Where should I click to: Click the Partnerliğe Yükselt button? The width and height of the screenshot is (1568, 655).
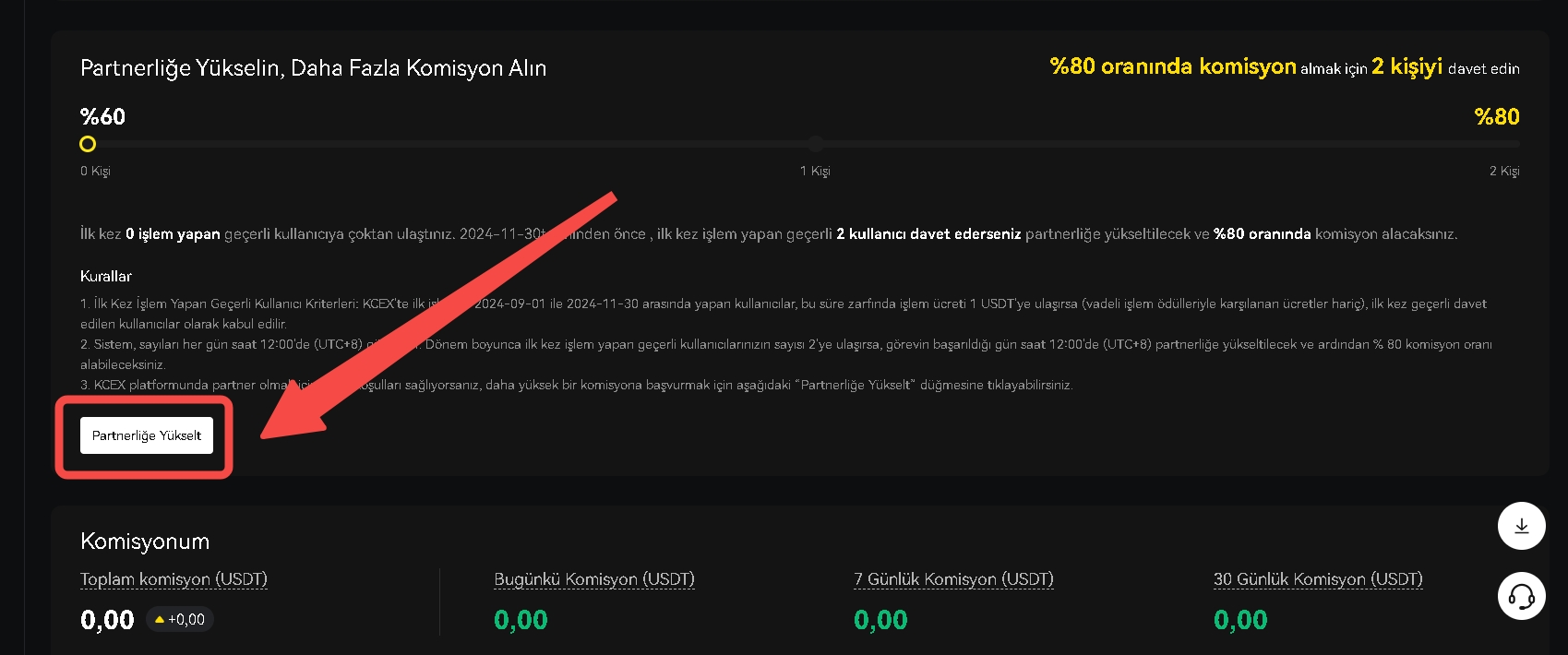146,435
